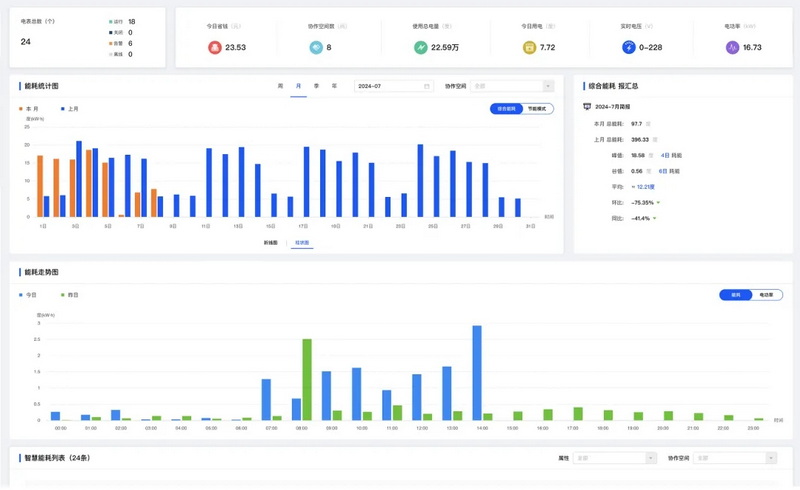Click the 2024-7月简报 presentation icon
This screenshot has width=800, height=490.
point(586,106)
